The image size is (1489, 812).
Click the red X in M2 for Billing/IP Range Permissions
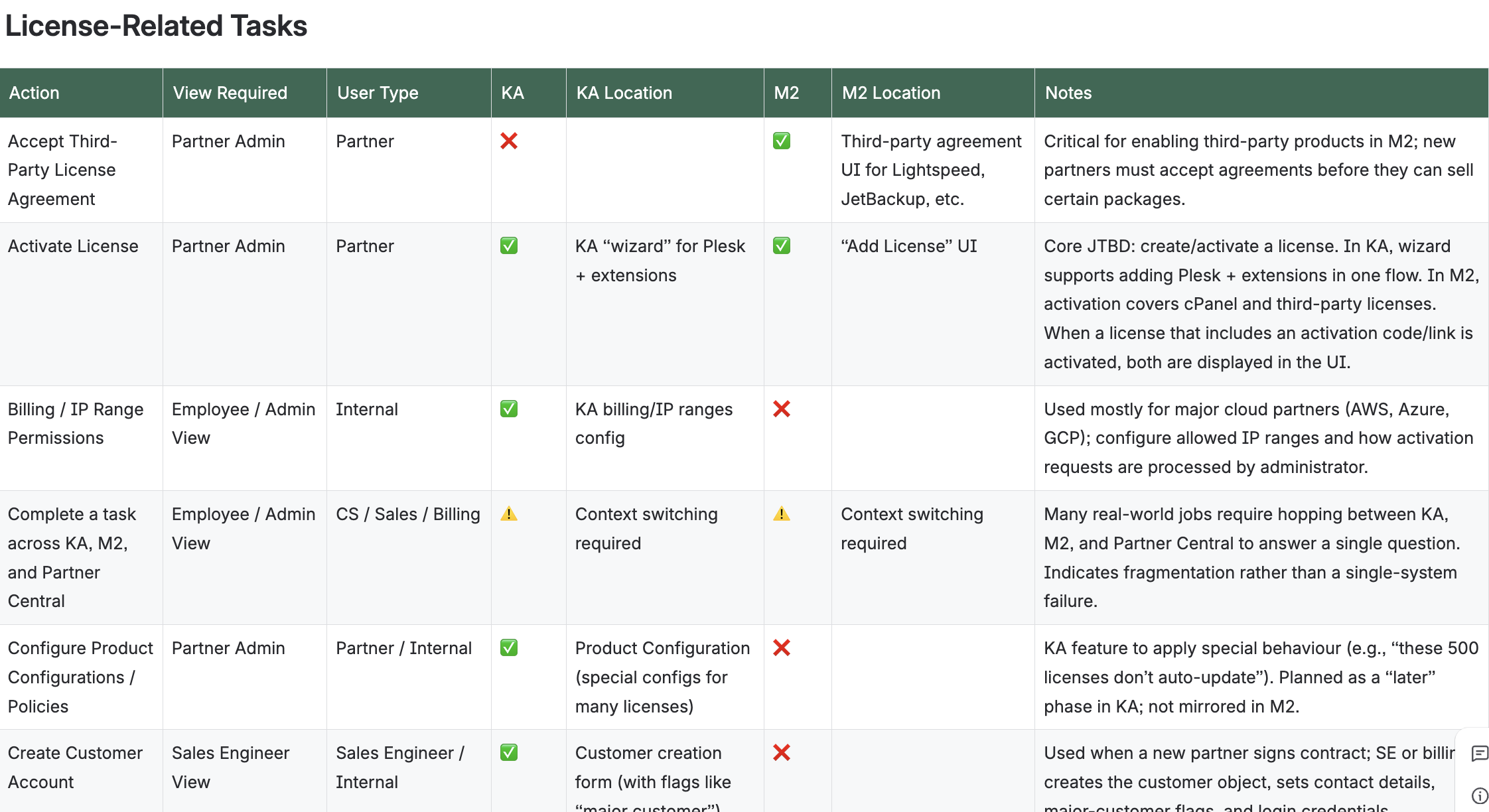coord(782,409)
